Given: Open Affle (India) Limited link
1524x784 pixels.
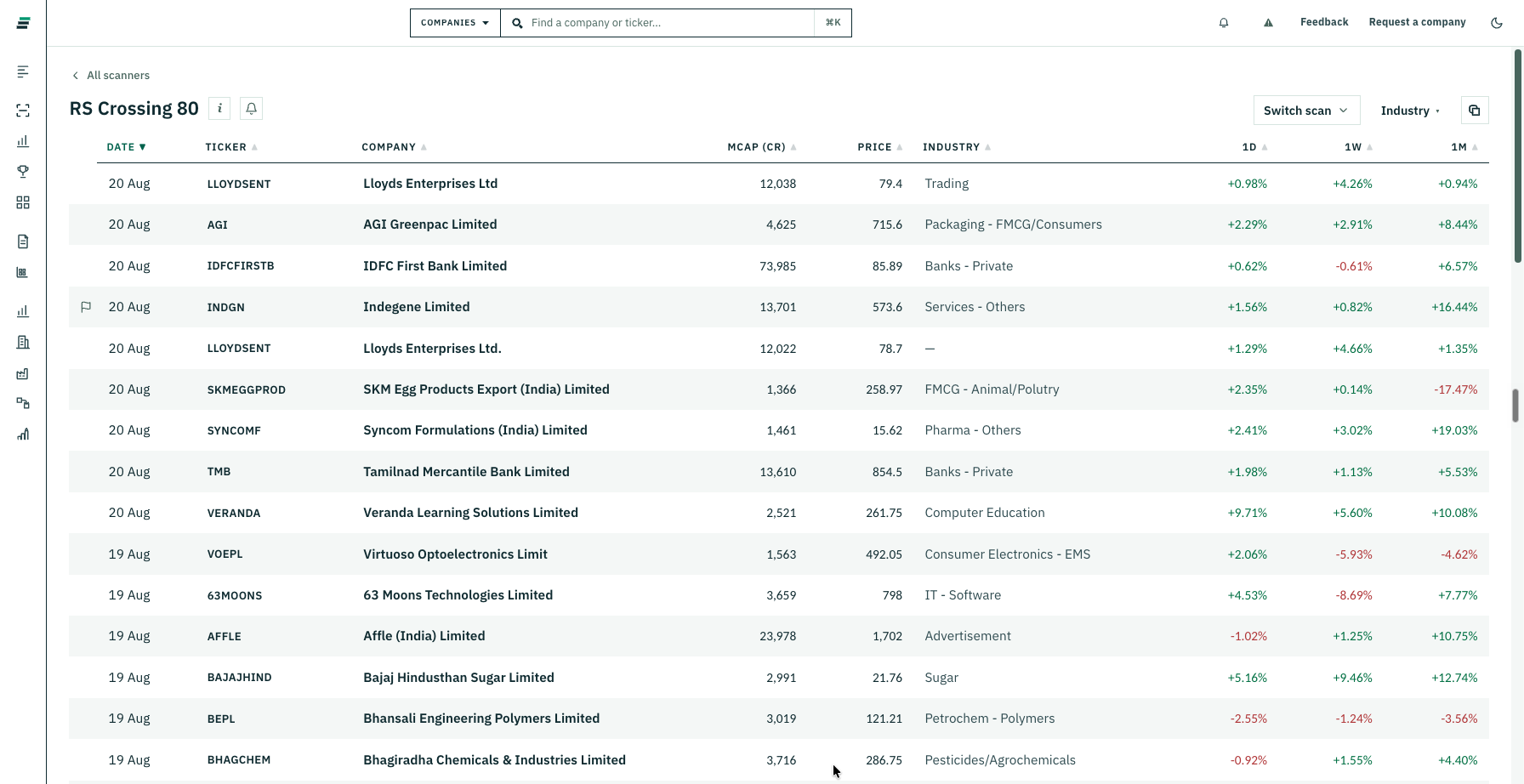Looking at the screenshot, I should [424, 636].
